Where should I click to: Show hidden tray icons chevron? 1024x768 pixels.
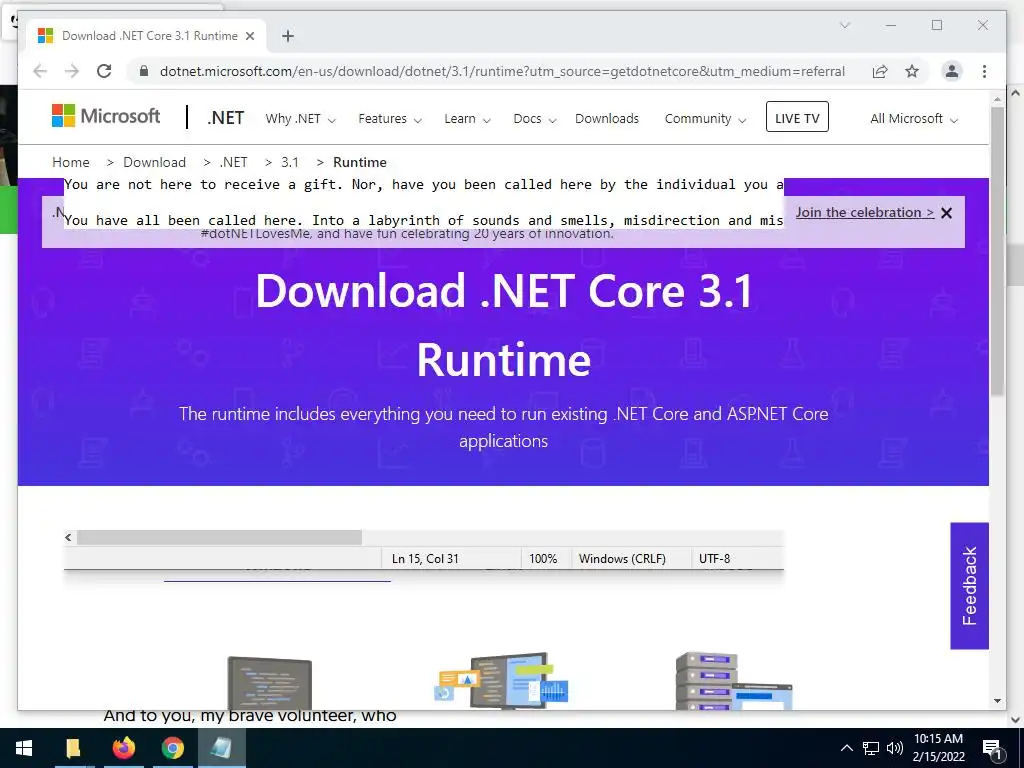(846, 748)
